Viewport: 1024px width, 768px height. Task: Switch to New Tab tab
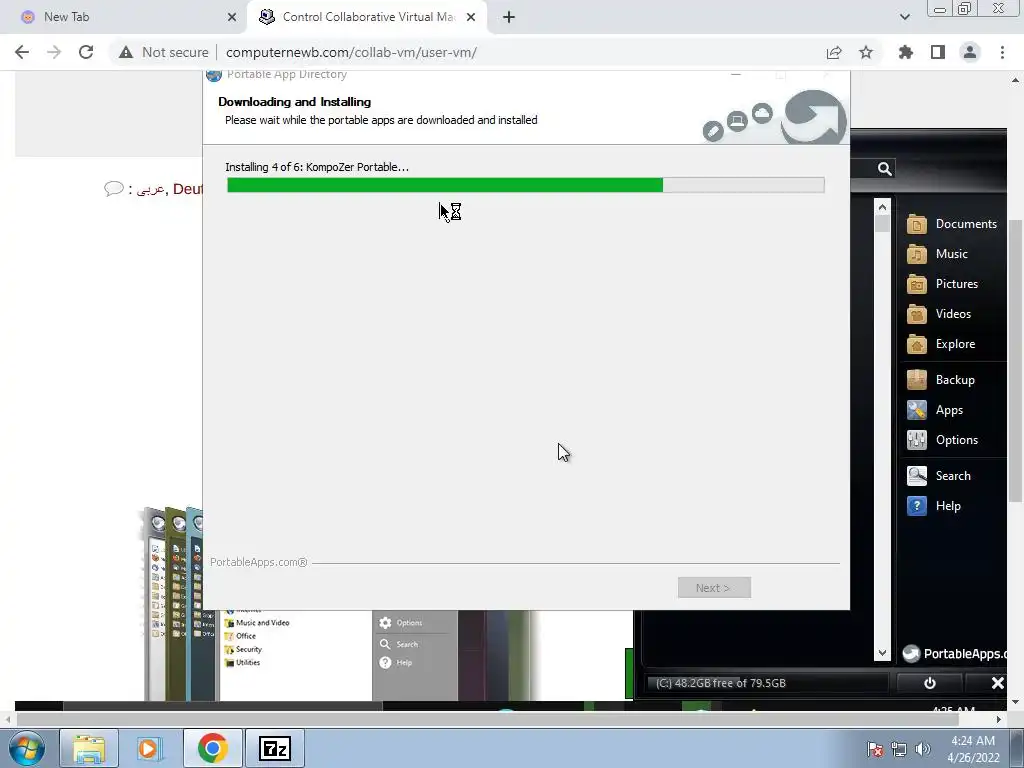pos(124,17)
